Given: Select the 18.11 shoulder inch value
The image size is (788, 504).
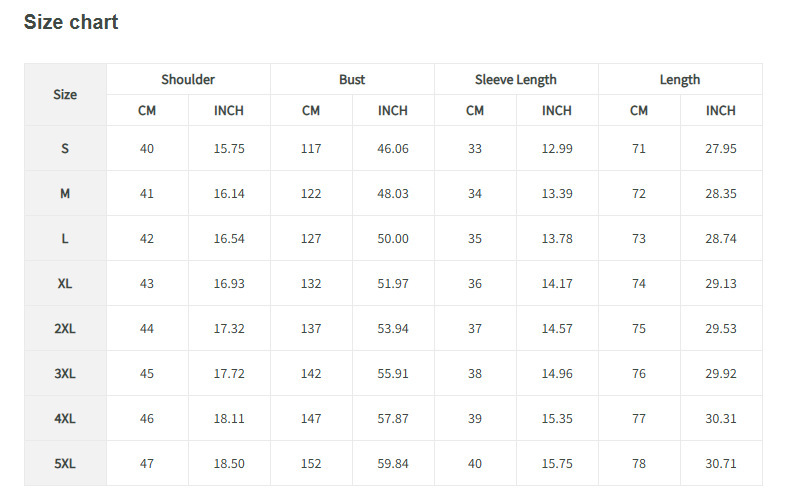Looking at the screenshot, I should pyautogui.click(x=229, y=418).
